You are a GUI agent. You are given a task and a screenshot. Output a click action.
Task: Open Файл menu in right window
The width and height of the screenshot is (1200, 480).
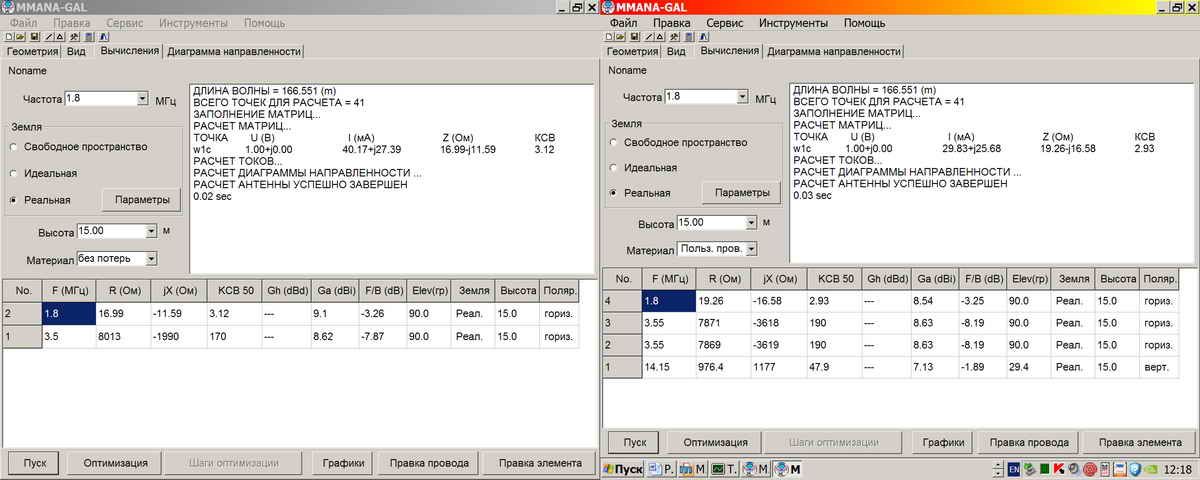tap(623, 22)
